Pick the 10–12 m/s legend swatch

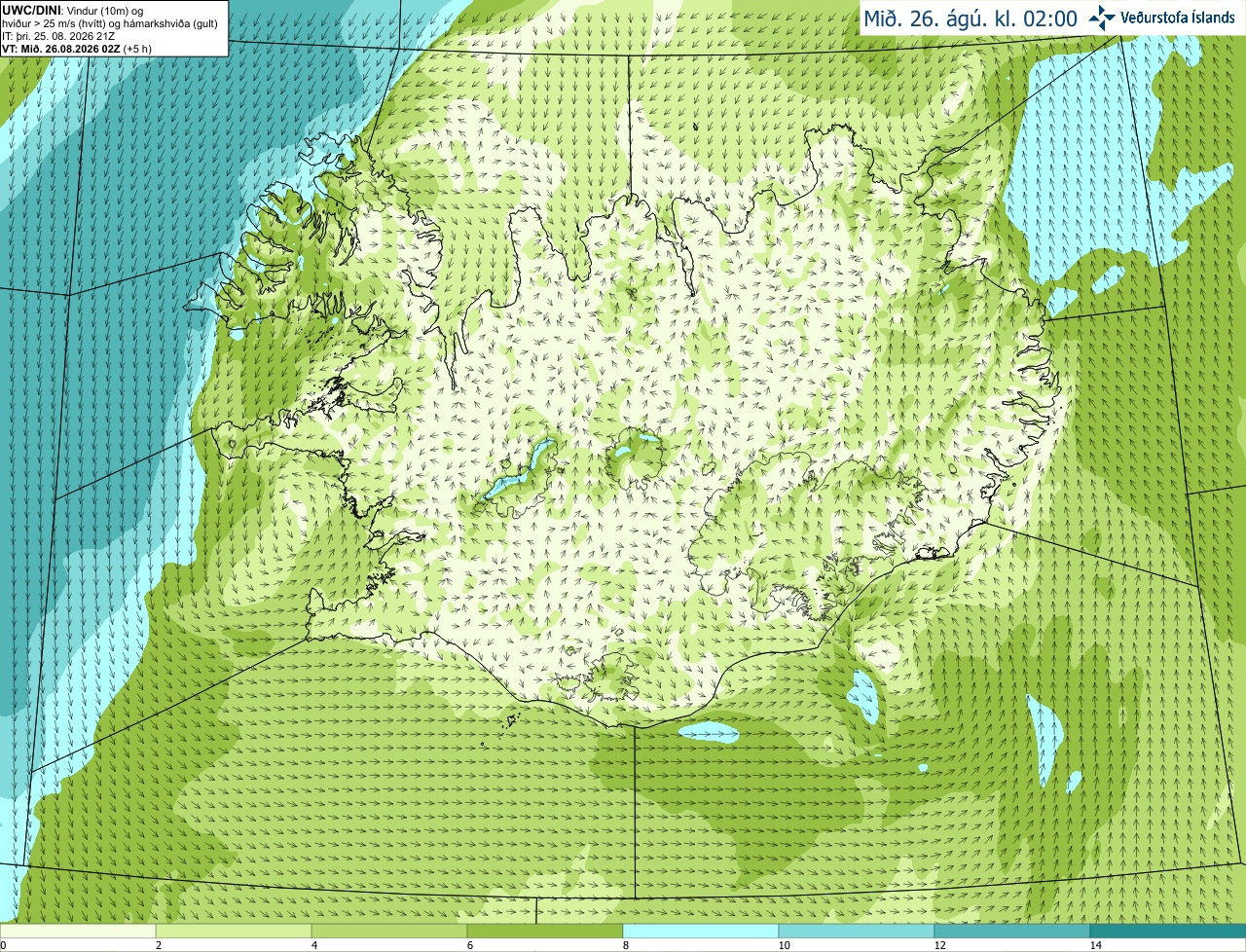point(857,931)
